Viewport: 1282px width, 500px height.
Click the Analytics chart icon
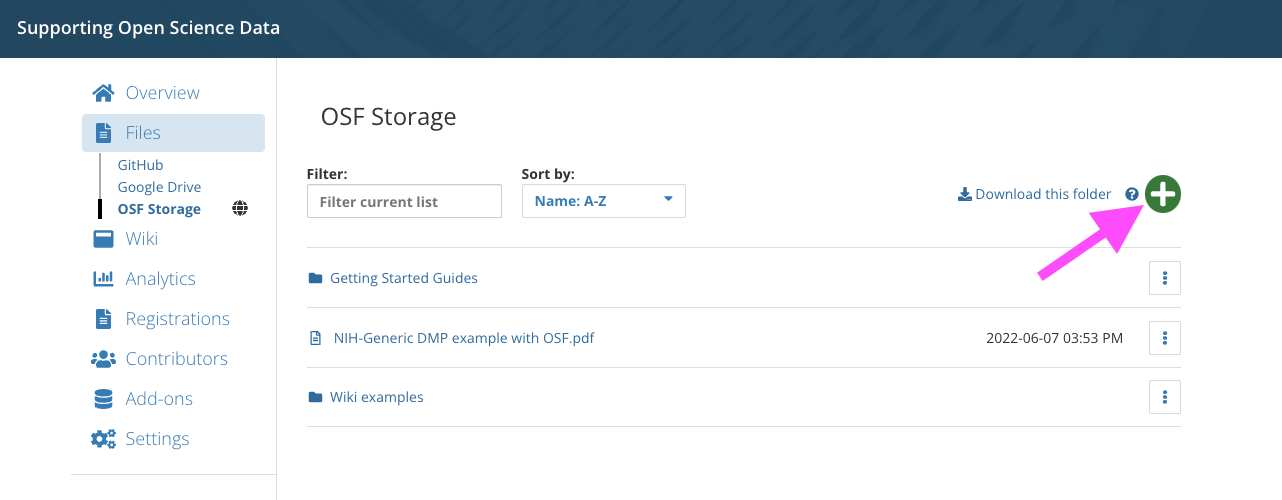[103, 279]
